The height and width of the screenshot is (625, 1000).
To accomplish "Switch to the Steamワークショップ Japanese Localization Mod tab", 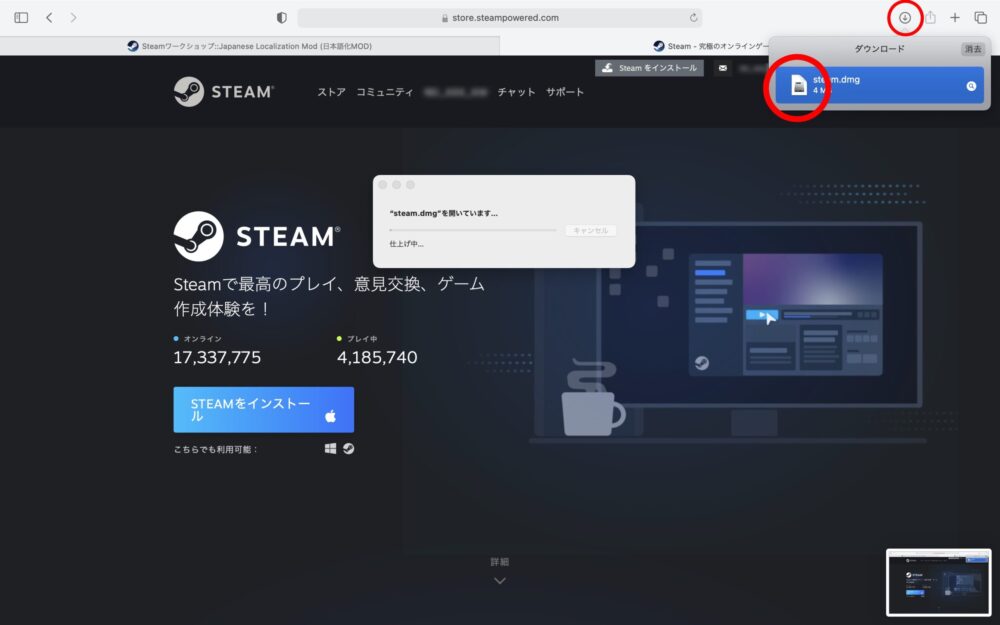I will pos(250,46).
